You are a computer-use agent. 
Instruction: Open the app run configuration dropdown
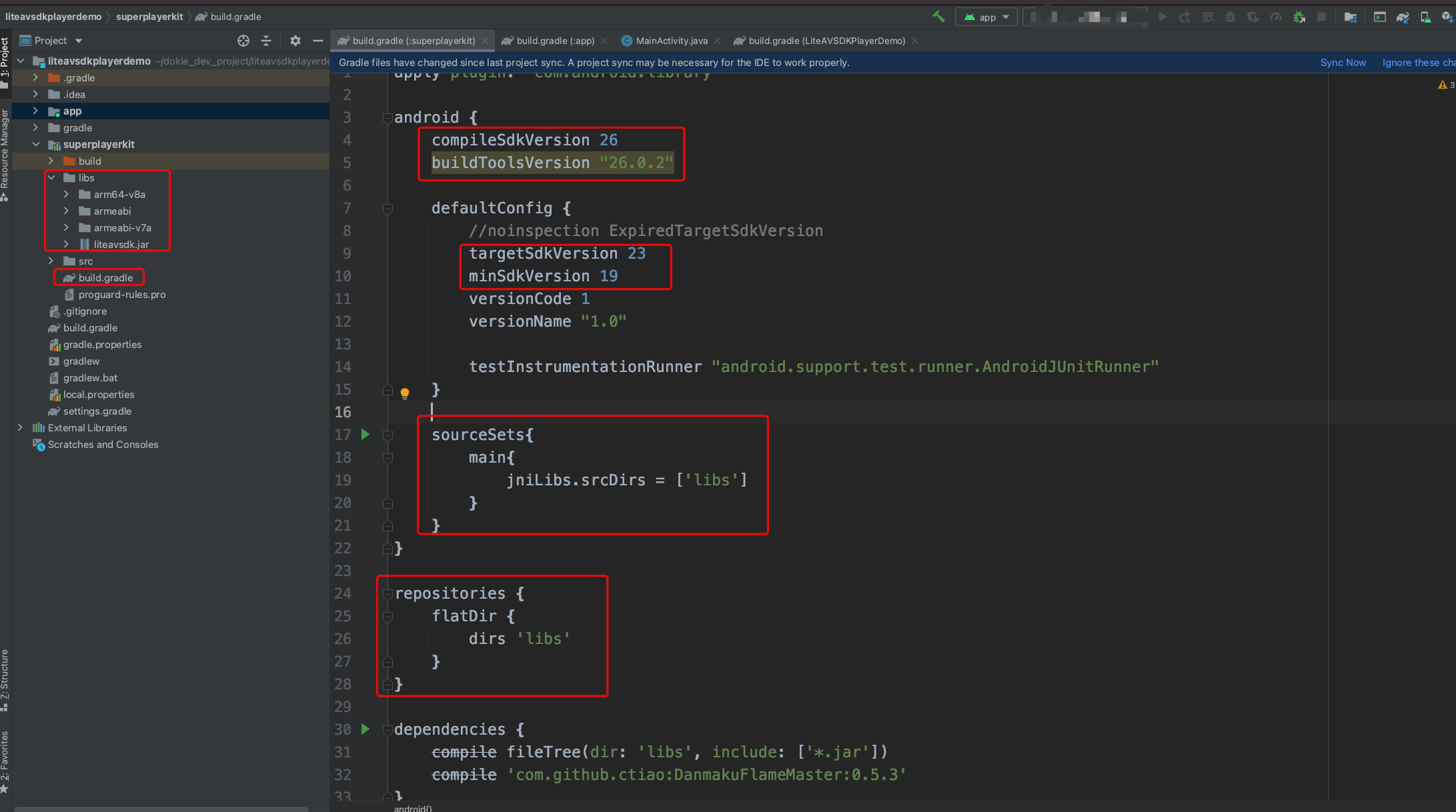coord(986,17)
